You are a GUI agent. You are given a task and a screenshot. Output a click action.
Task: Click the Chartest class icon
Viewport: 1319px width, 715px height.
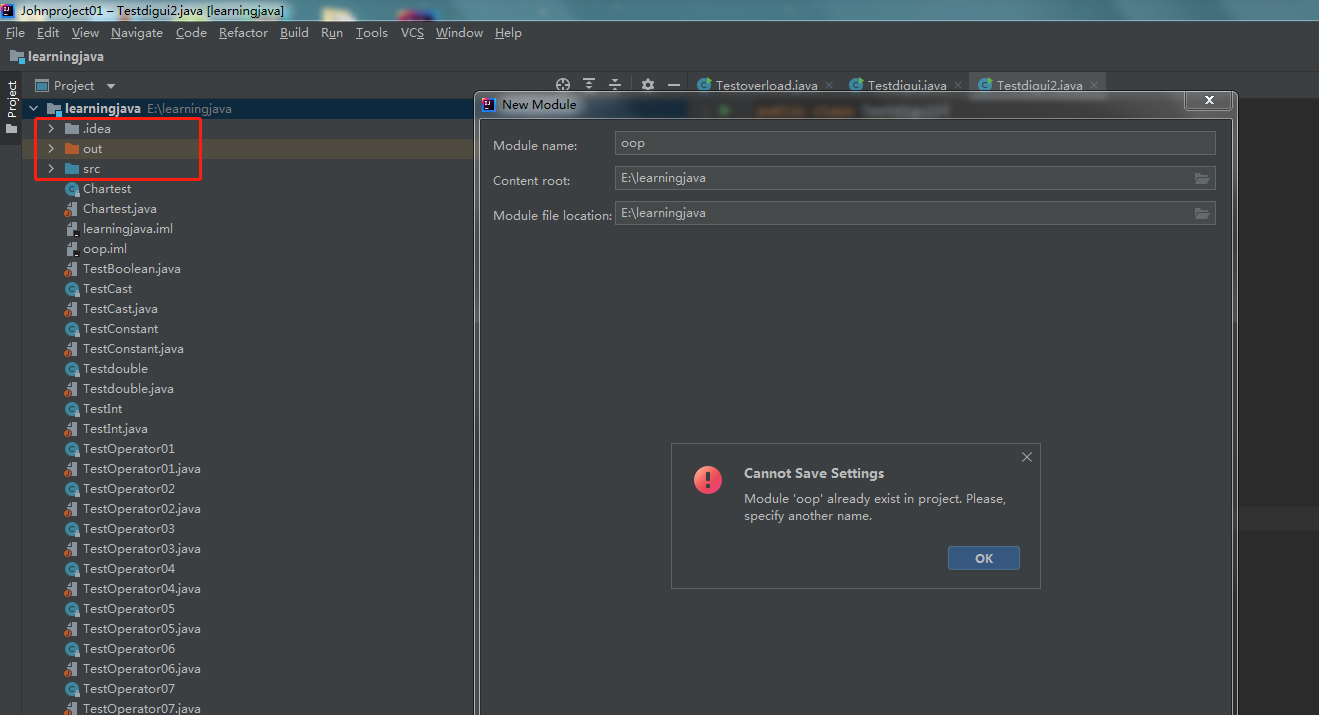(72, 189)
